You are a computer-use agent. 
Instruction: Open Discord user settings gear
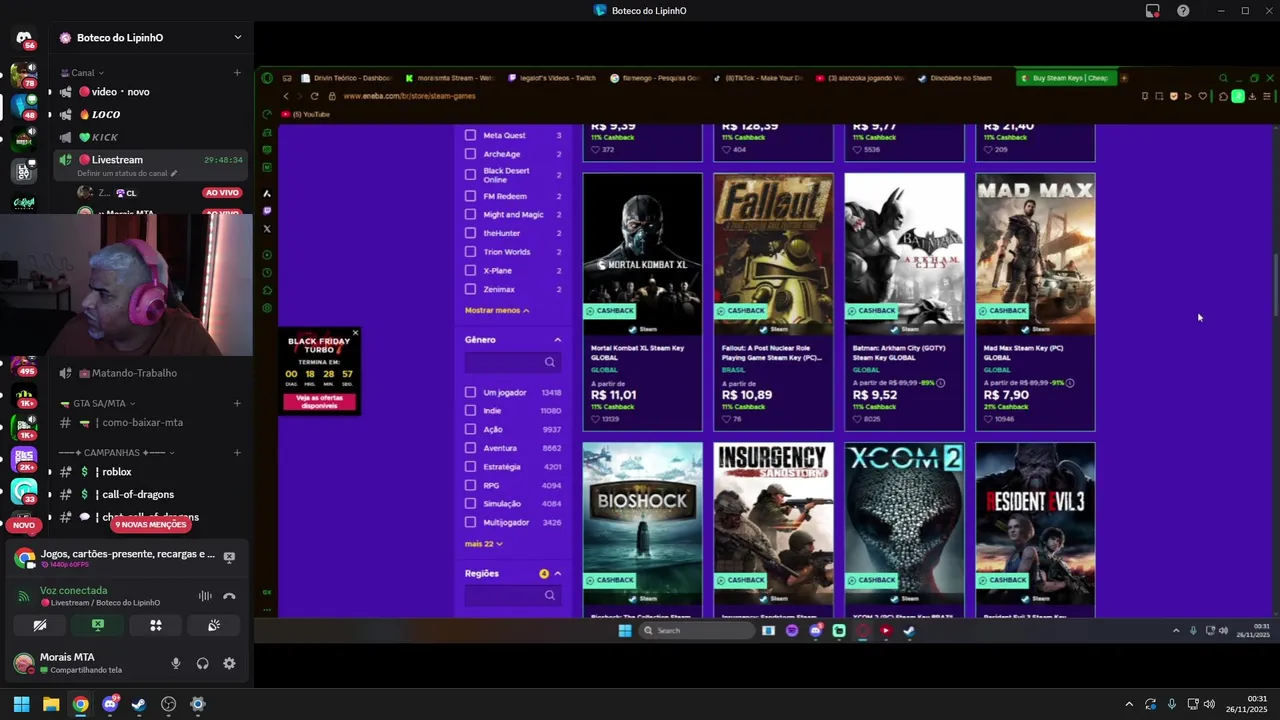click(229, 663)
